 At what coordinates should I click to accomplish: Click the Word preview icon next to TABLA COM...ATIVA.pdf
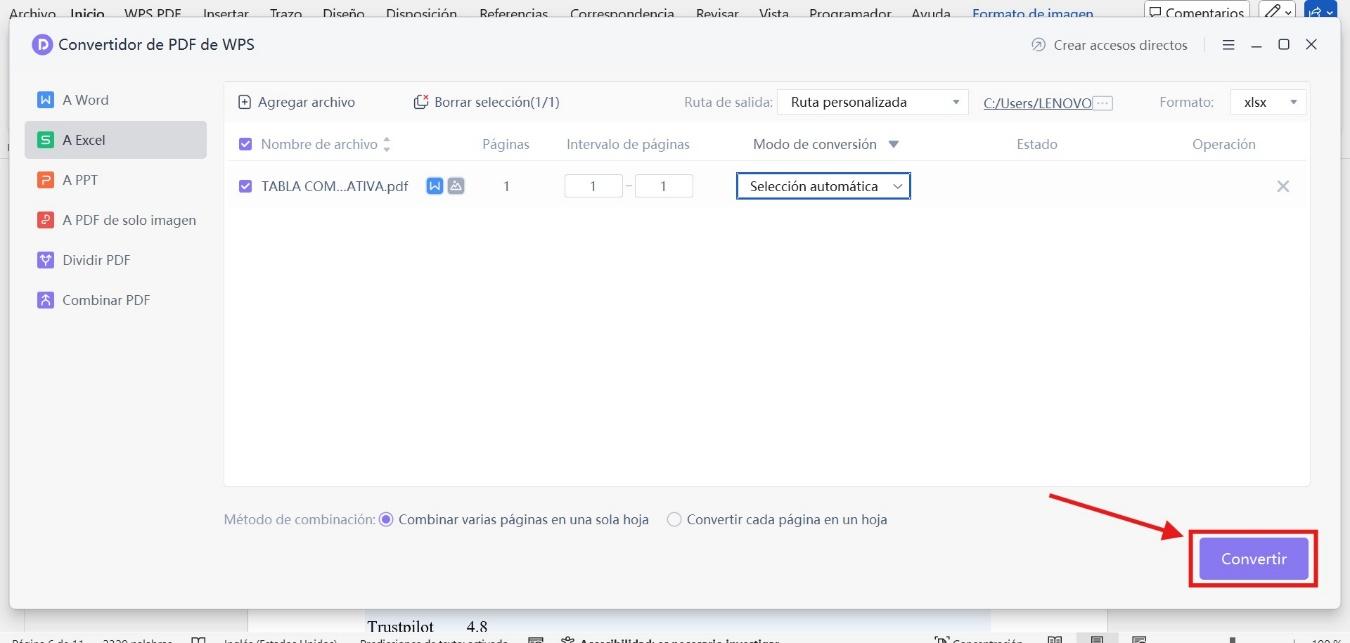tap(433, 186)
